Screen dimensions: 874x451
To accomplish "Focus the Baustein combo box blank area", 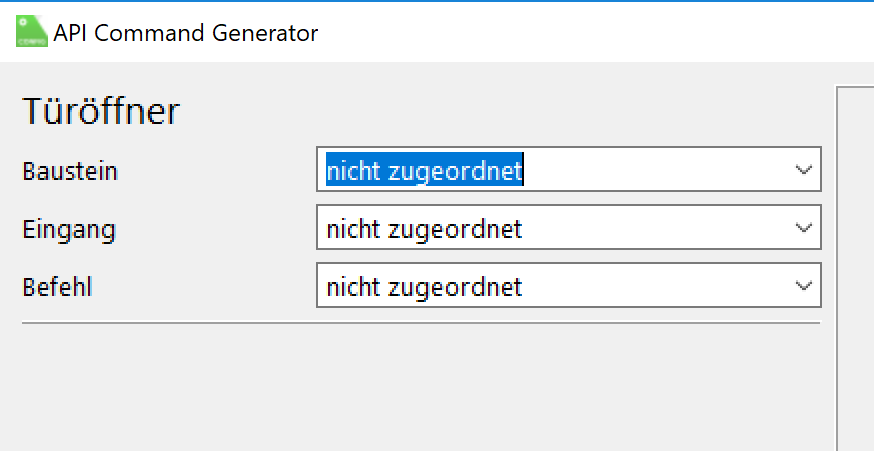I will coord(660,170).
